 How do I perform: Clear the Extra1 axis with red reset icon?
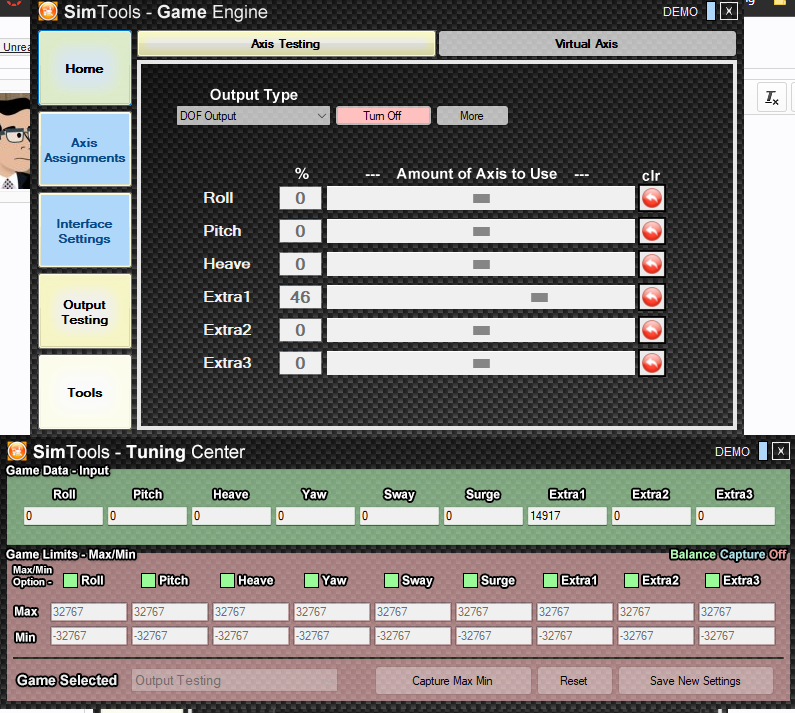click(x=652, y=297)
